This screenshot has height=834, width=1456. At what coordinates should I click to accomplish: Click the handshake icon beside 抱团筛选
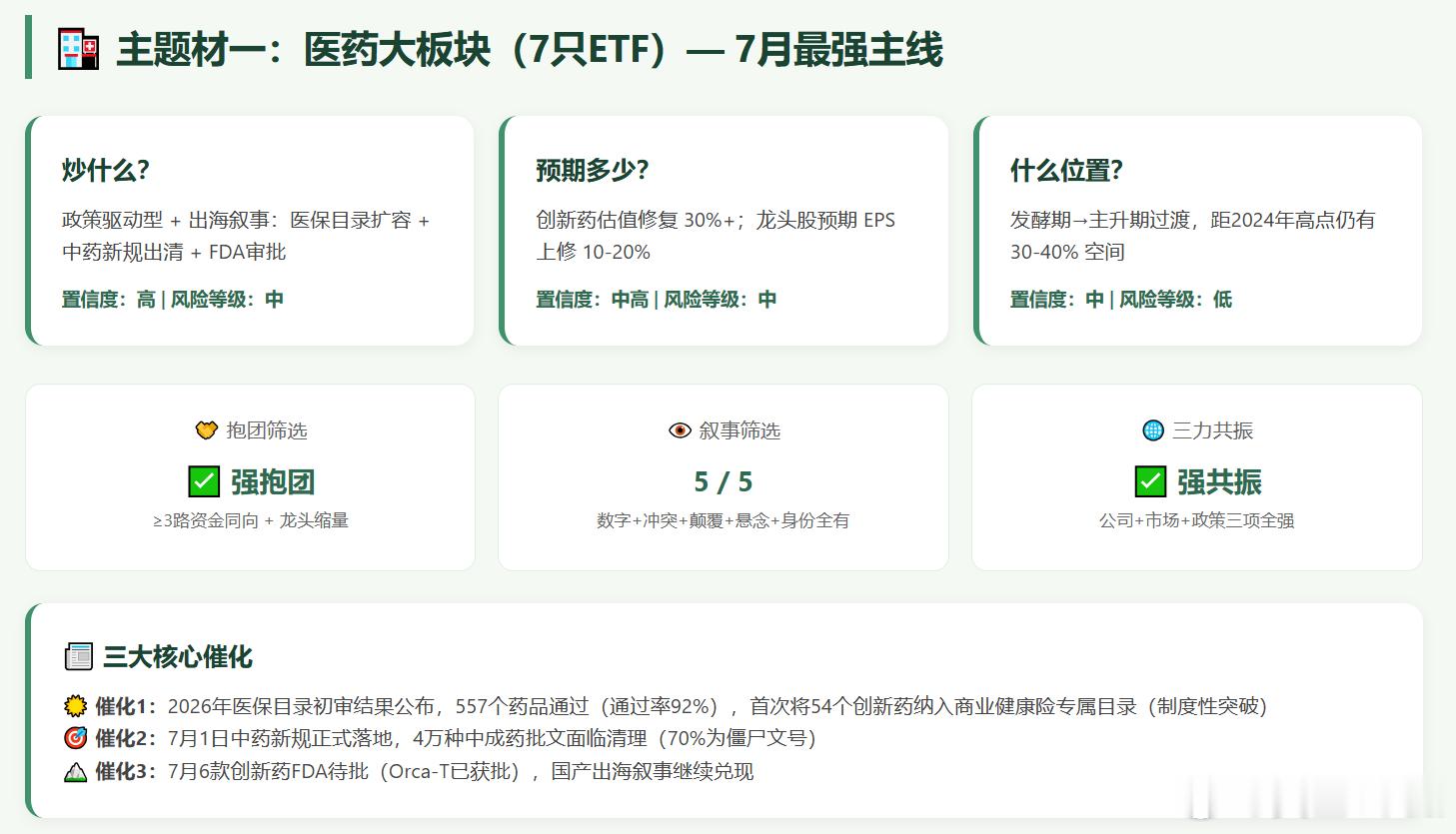(206, 430)
